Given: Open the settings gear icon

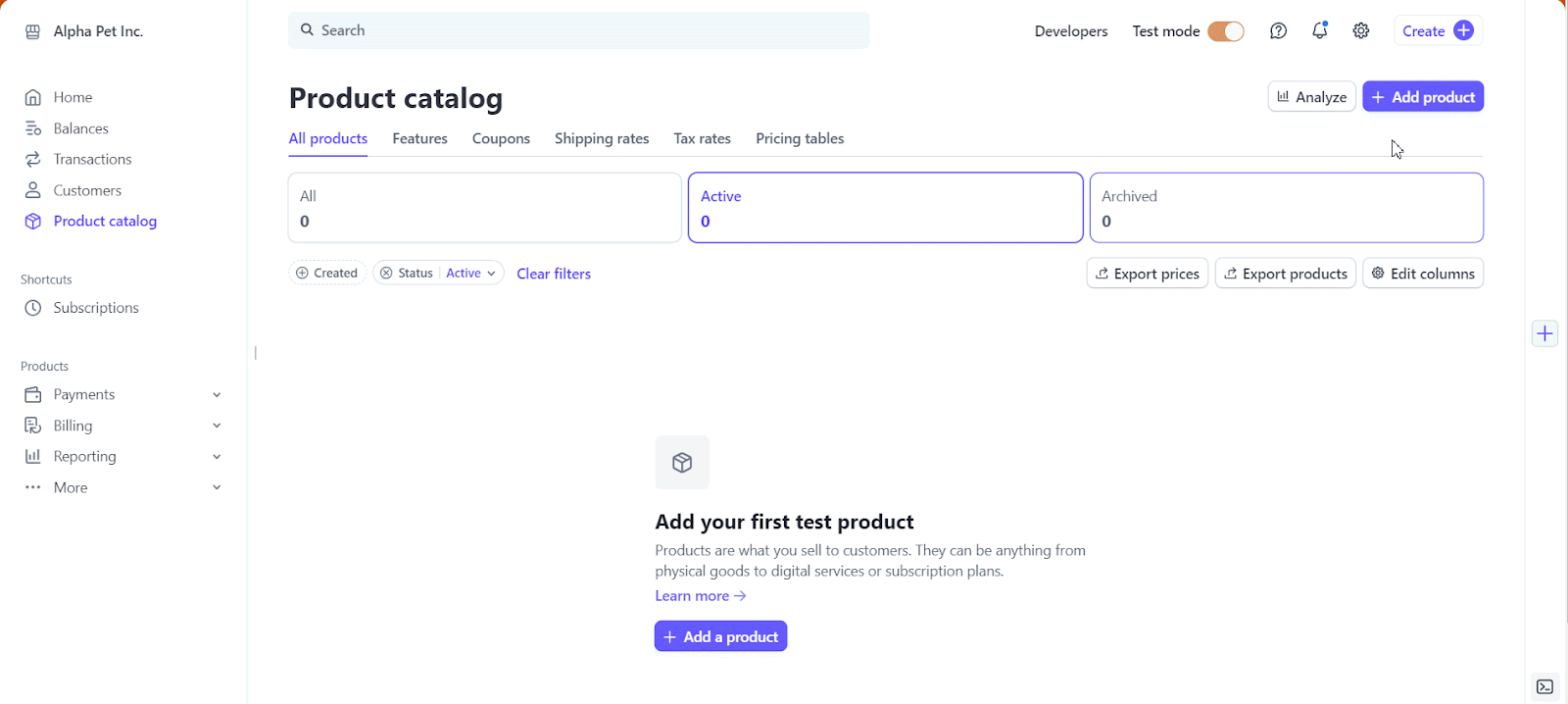Looking at the screenshot, I should (1361, 31).
